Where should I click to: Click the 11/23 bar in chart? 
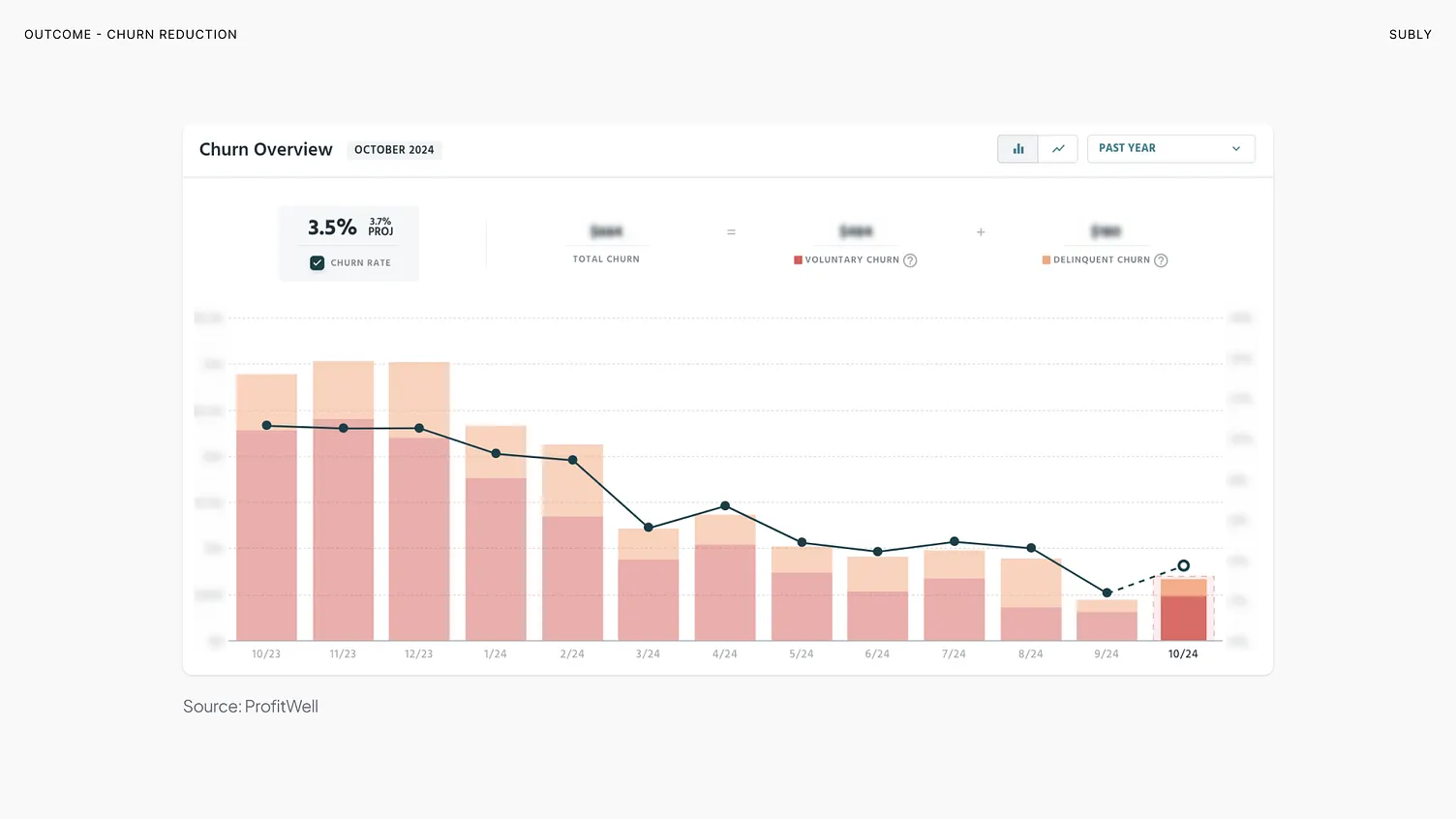click(343, 523)
